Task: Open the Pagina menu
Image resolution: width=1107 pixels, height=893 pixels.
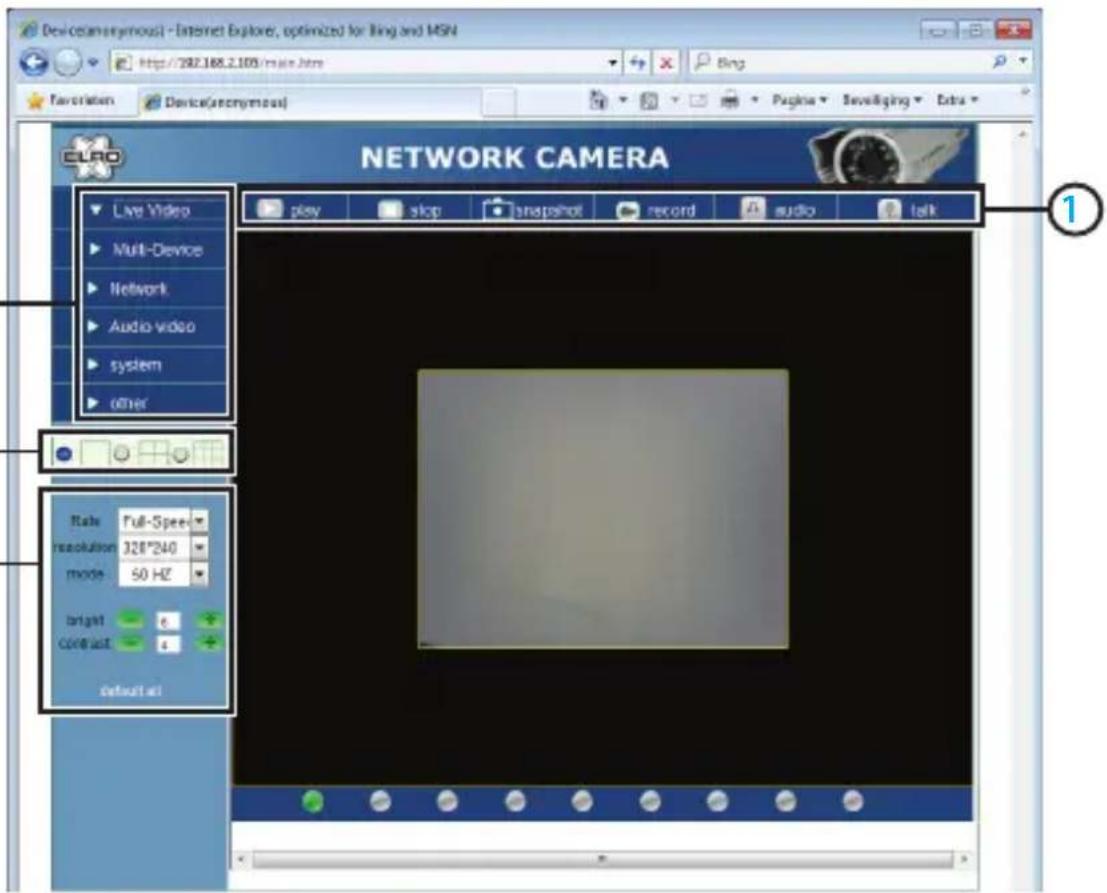Action: coord(799,100)
